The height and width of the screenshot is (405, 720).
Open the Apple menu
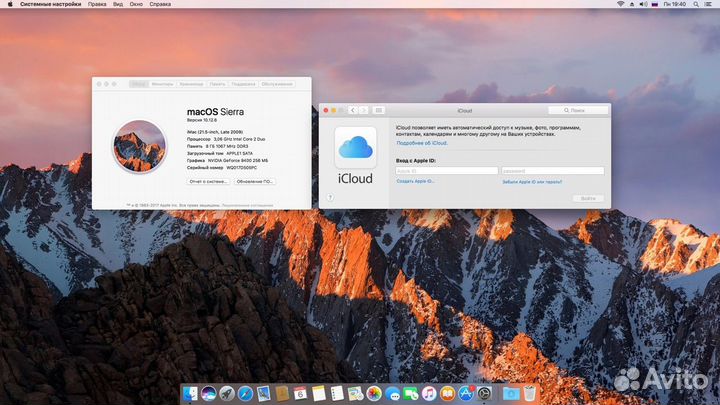pyautogui.click(x=10, y=4)
